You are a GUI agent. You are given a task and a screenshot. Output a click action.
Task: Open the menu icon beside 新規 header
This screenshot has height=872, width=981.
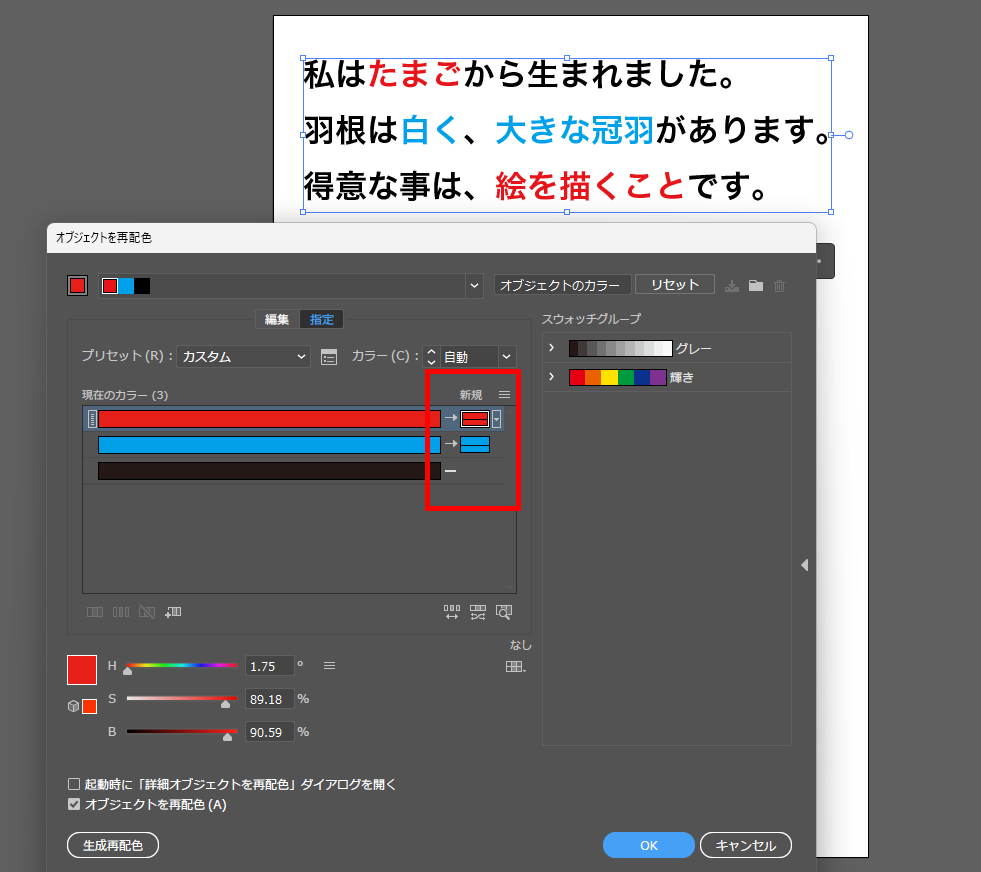[x=504, y=394]
